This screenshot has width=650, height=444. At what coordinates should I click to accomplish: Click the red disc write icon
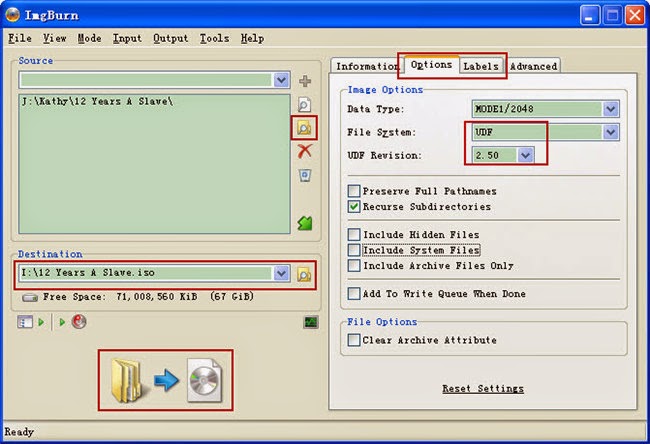(x=79, y=321)
